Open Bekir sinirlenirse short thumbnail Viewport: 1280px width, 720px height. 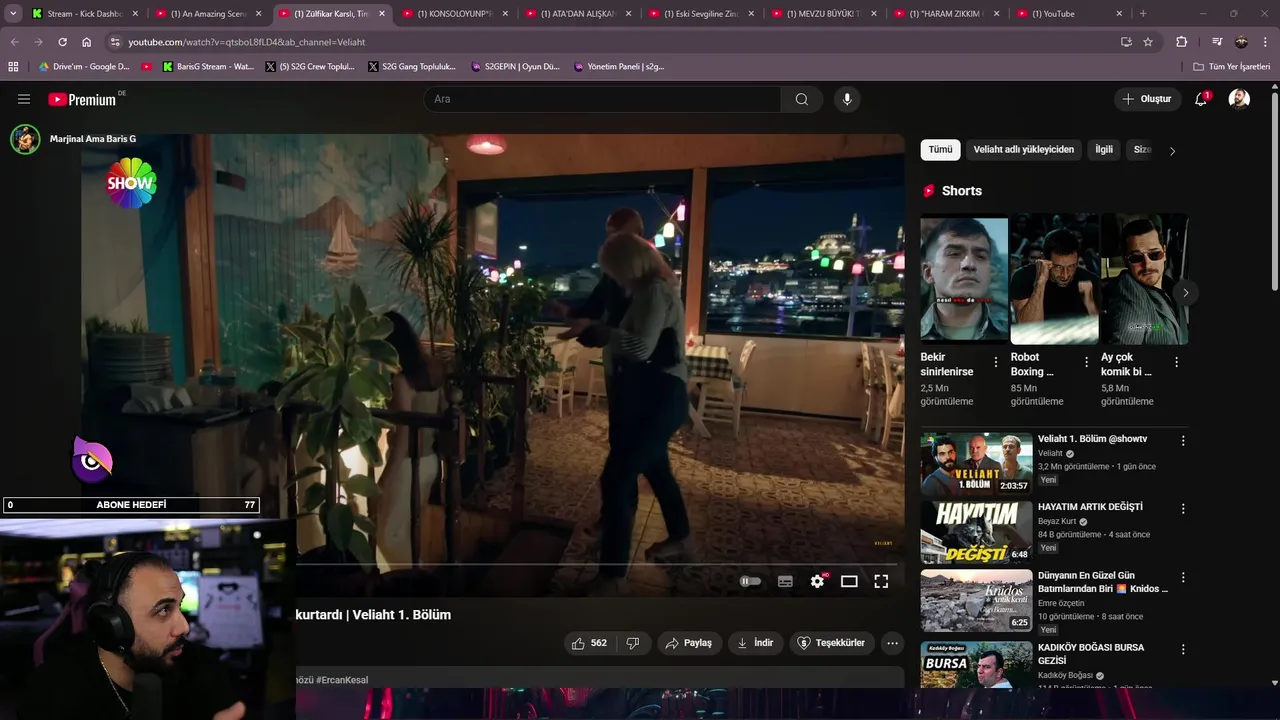pyautogui.click(x=964, y=281)
